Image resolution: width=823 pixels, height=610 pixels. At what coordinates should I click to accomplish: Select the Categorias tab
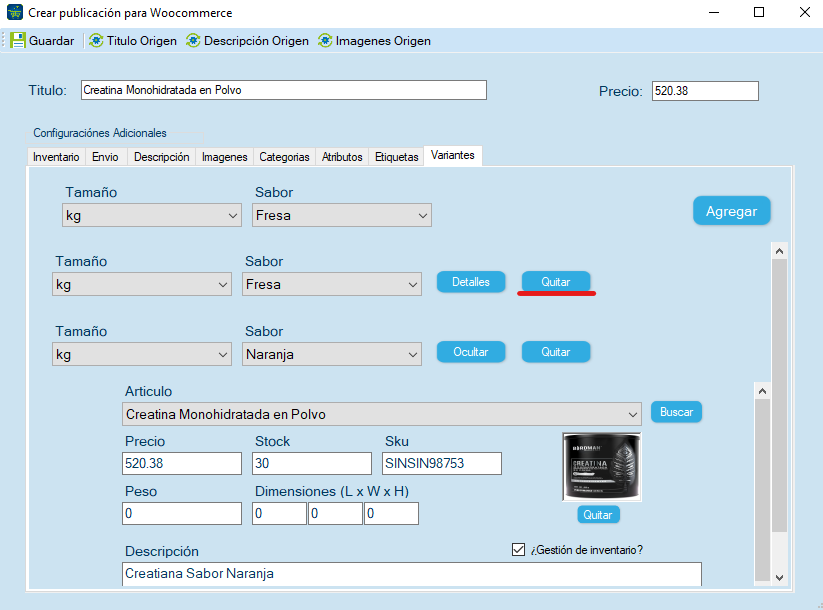[x=284, y=157]
